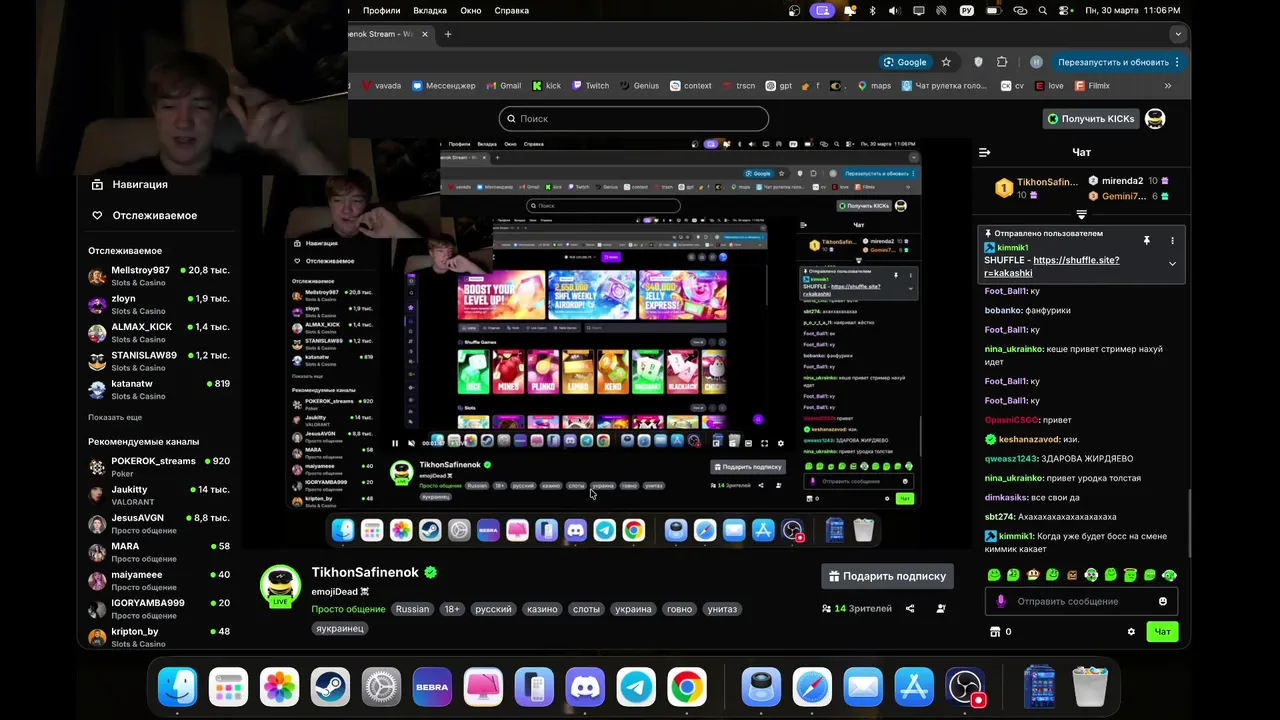Click the user report icon next to share

941,608
